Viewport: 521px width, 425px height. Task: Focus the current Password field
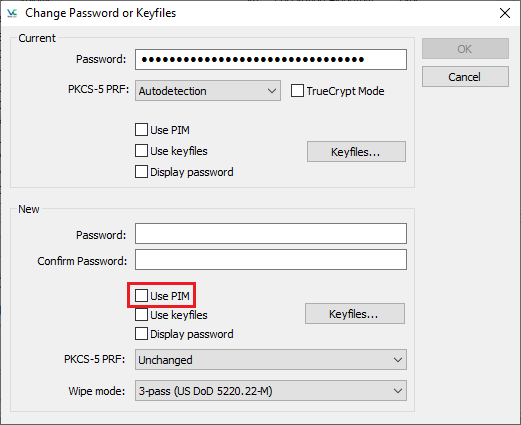[271, 59]
